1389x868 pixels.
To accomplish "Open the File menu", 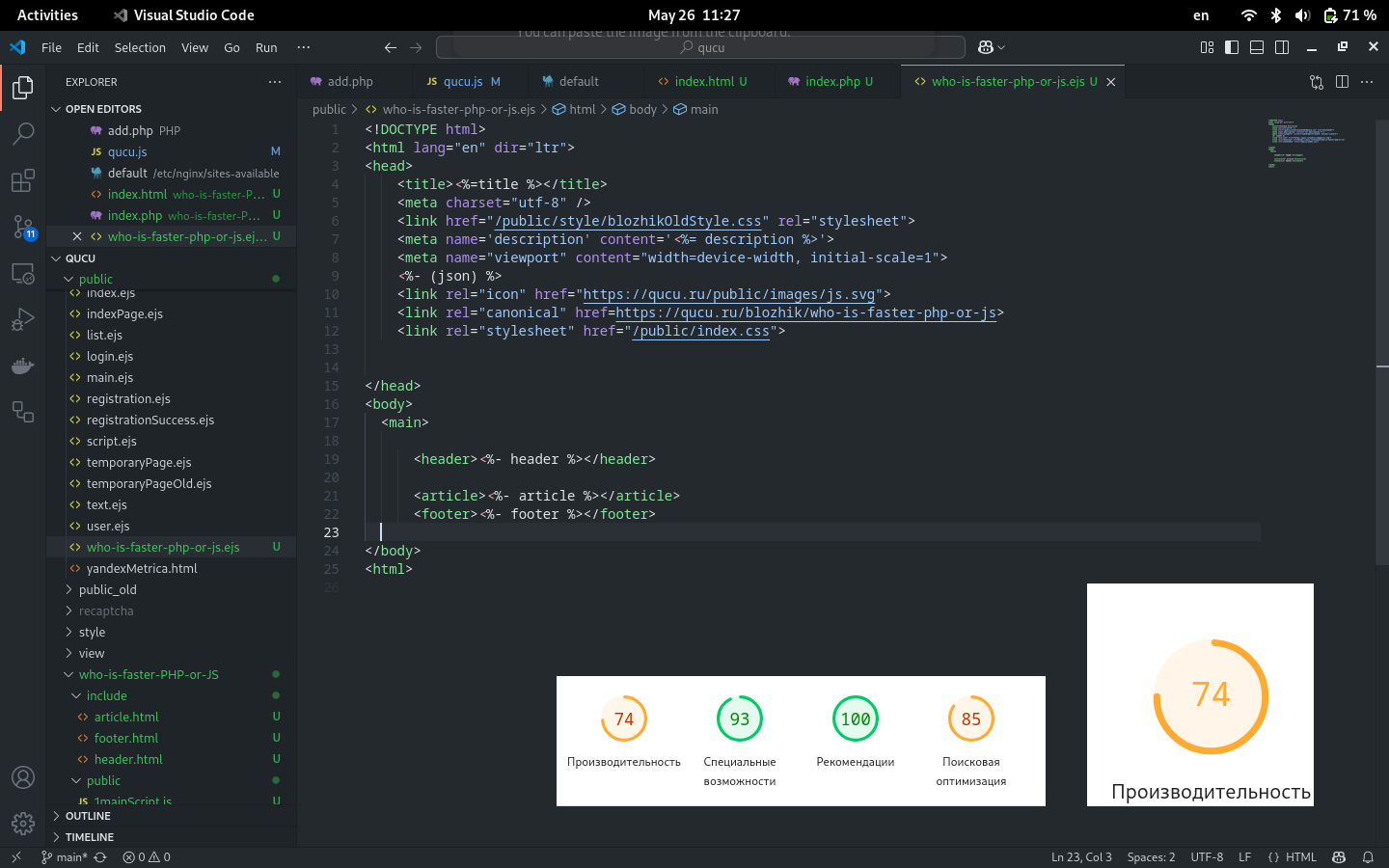I will pyautogui.click(x=52, y=47).
